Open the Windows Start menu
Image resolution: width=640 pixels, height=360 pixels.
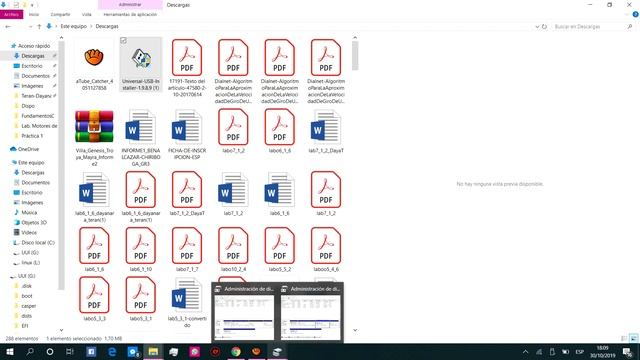[9, 351]
